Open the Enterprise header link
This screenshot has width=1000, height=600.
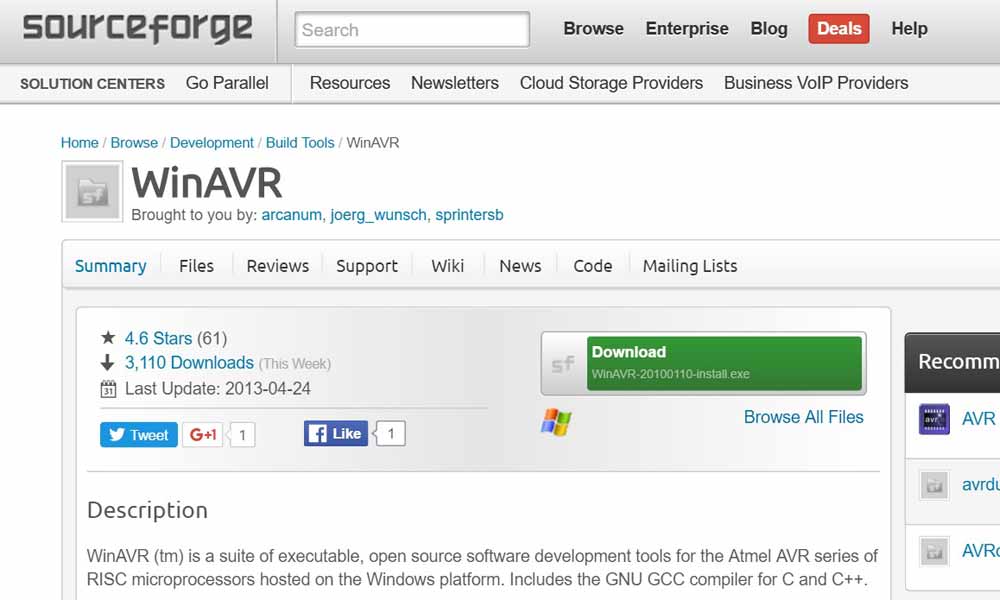687,29
